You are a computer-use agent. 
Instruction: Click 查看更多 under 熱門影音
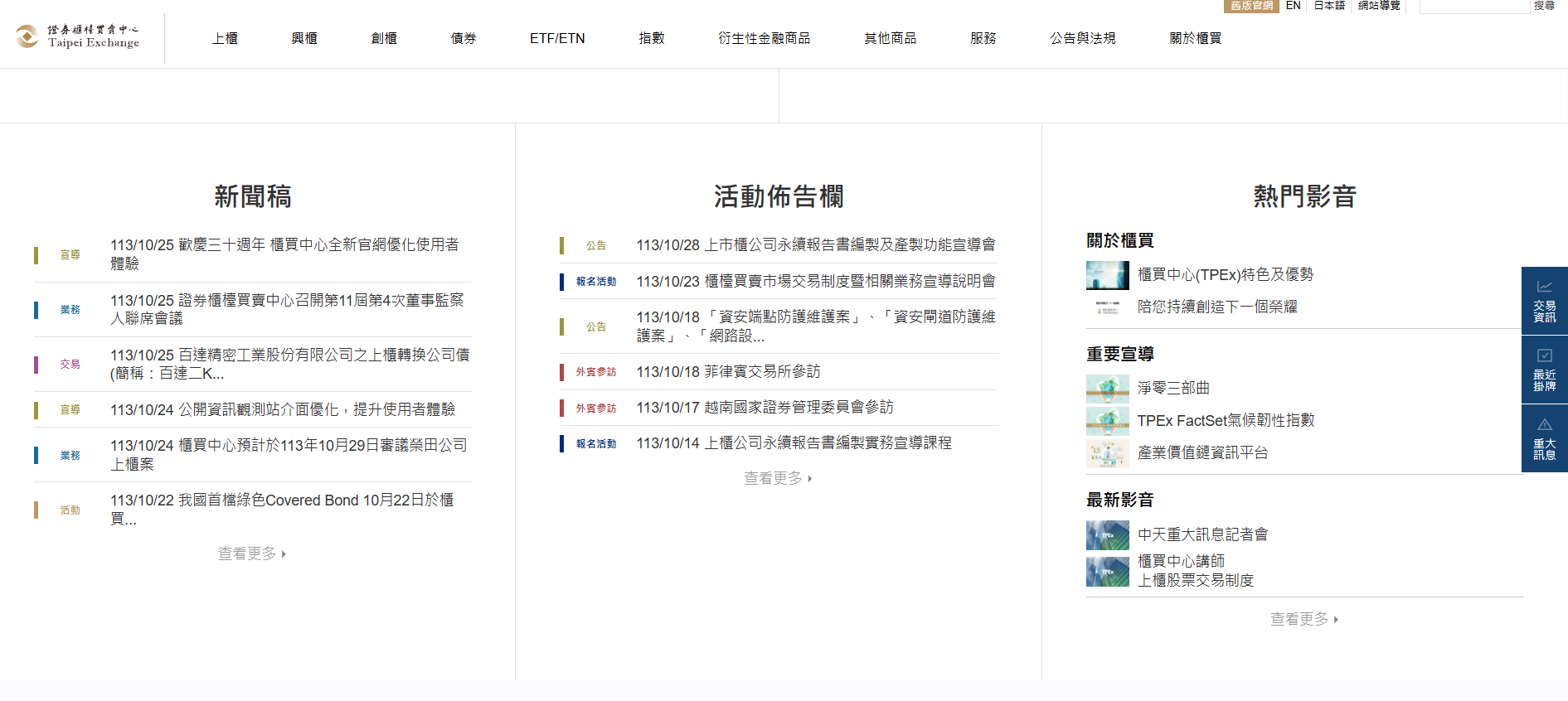tap(1304, 619)
